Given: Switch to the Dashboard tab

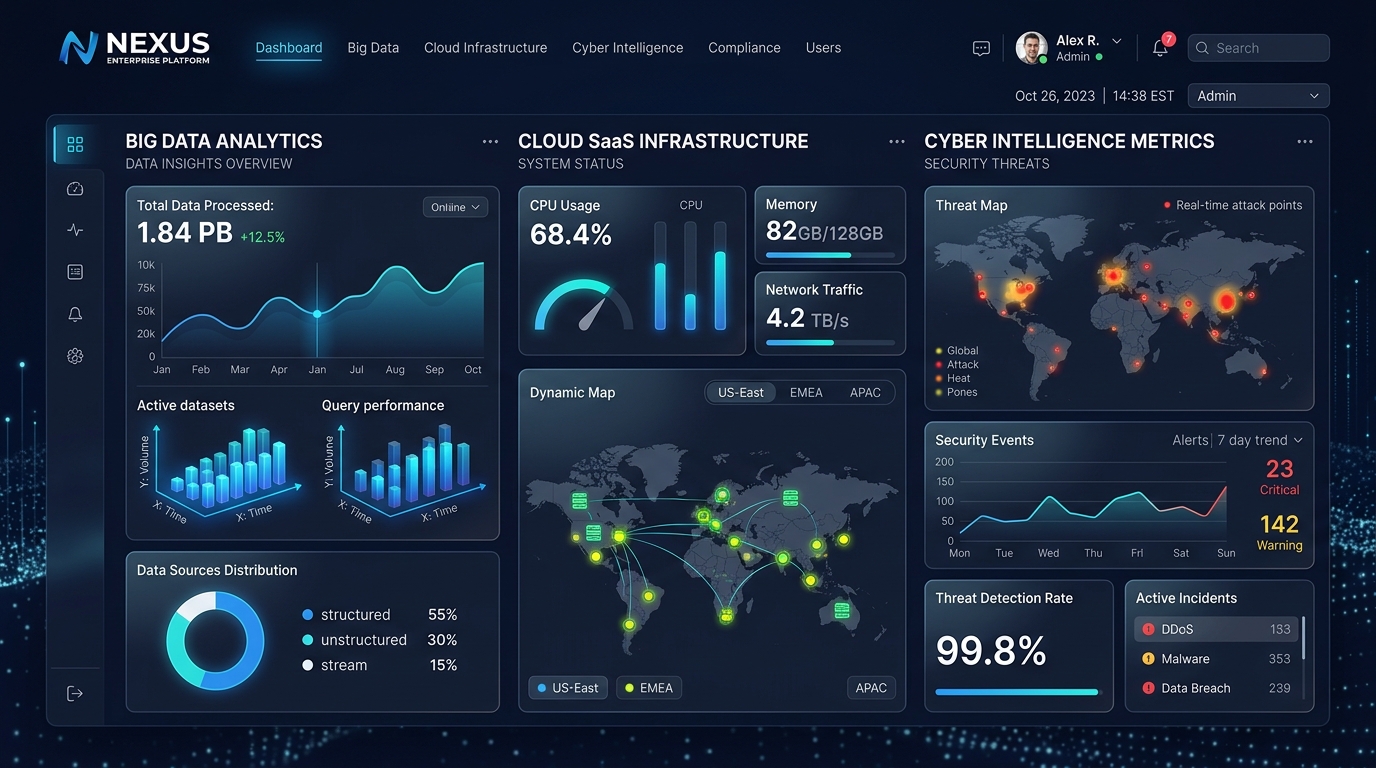Looking at the screenshot, I should click(289, 48).
